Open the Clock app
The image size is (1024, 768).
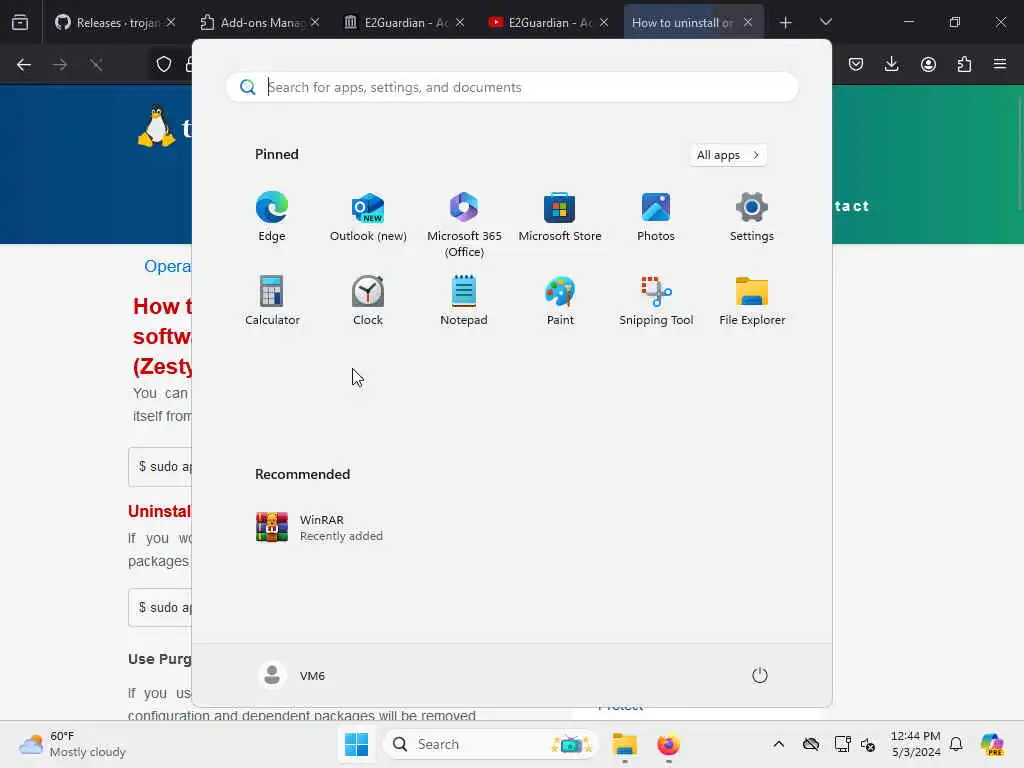tap(368, 300)
